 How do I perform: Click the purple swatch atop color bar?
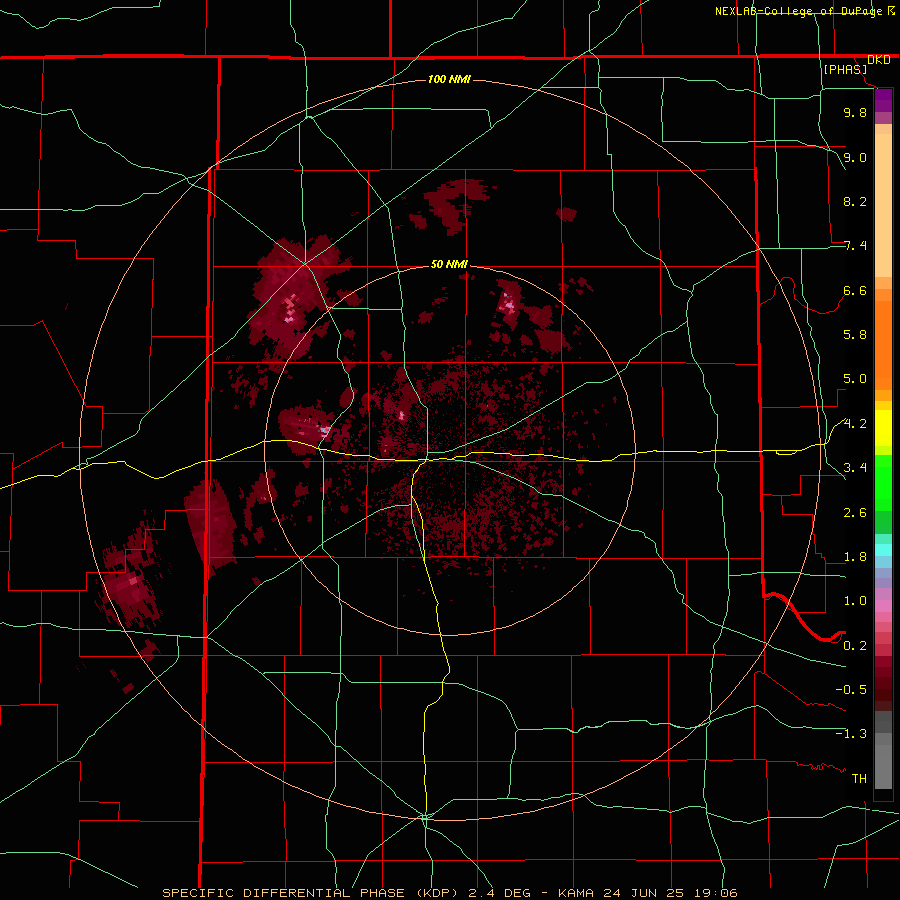(883, 100)
